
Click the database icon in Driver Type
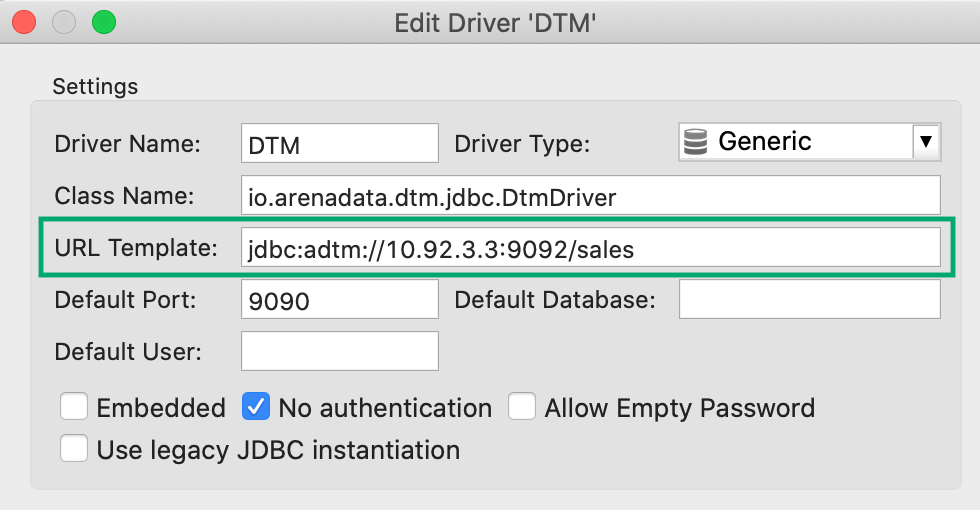pos(694,142)
